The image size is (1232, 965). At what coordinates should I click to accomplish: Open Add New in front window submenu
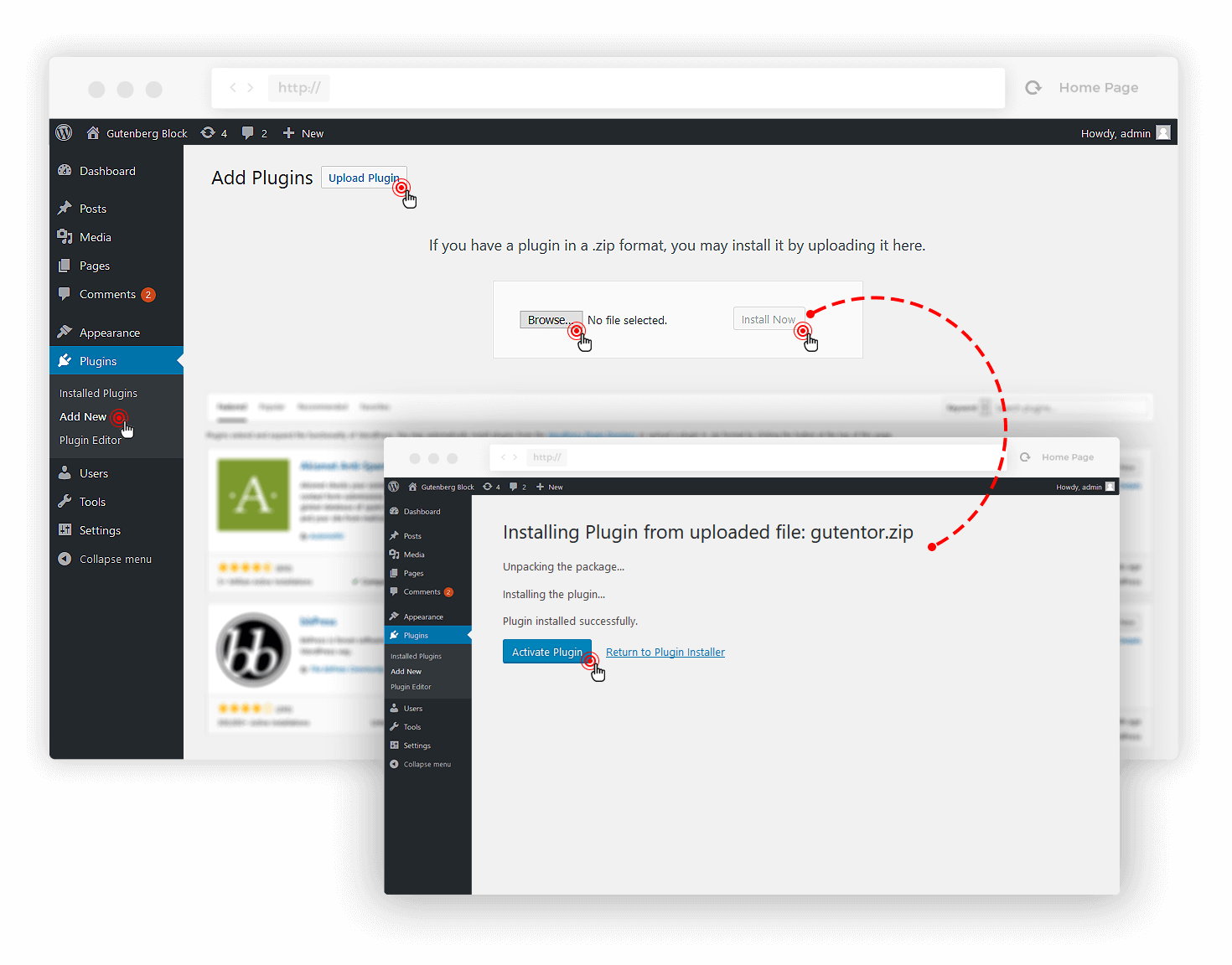[406, 671]
